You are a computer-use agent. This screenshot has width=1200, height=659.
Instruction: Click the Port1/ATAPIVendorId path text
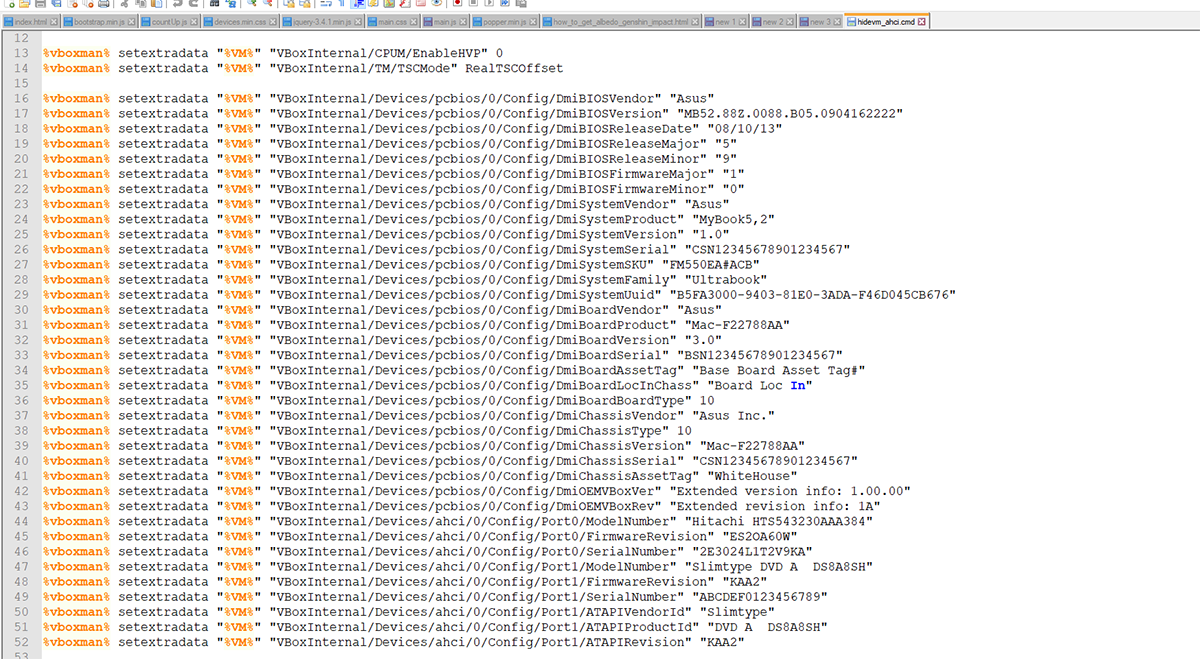click(x=484, y=611)
